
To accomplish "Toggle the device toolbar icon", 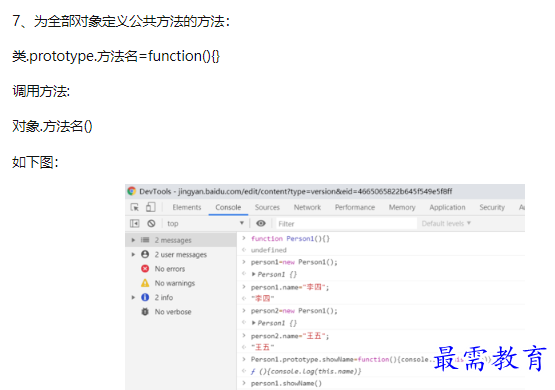I will click(151, 207).
